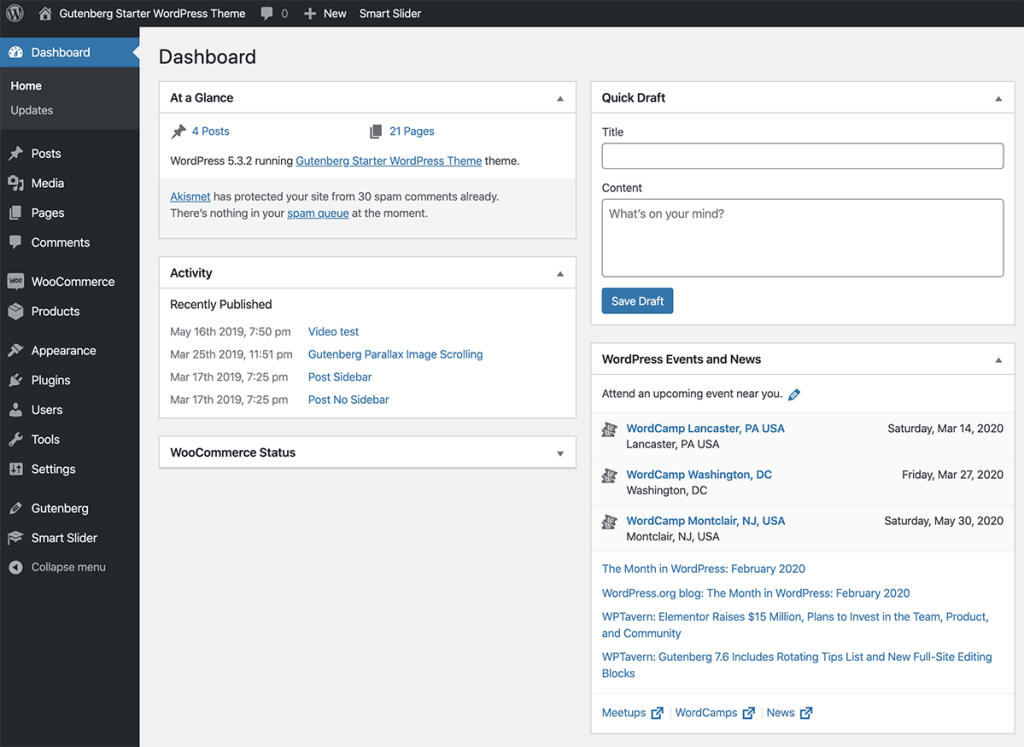Open WPTavern Gutenberg 7.6 article link
The image size is (1024, 747).
click(797, 665)
